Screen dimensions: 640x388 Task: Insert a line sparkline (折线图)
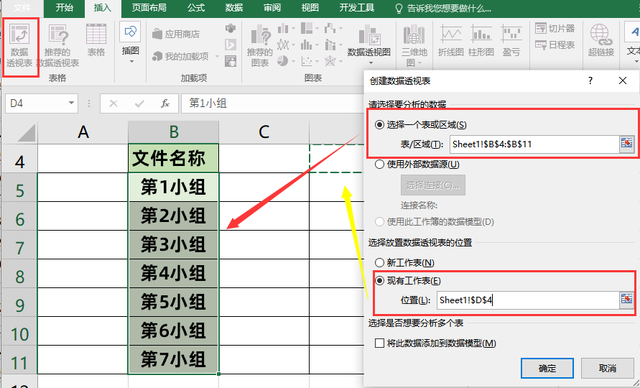coord(451,40)
